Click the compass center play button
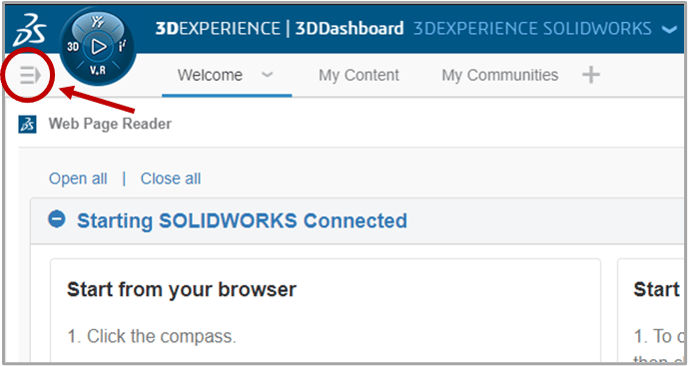Screen dimensions: 688x366 98,47
